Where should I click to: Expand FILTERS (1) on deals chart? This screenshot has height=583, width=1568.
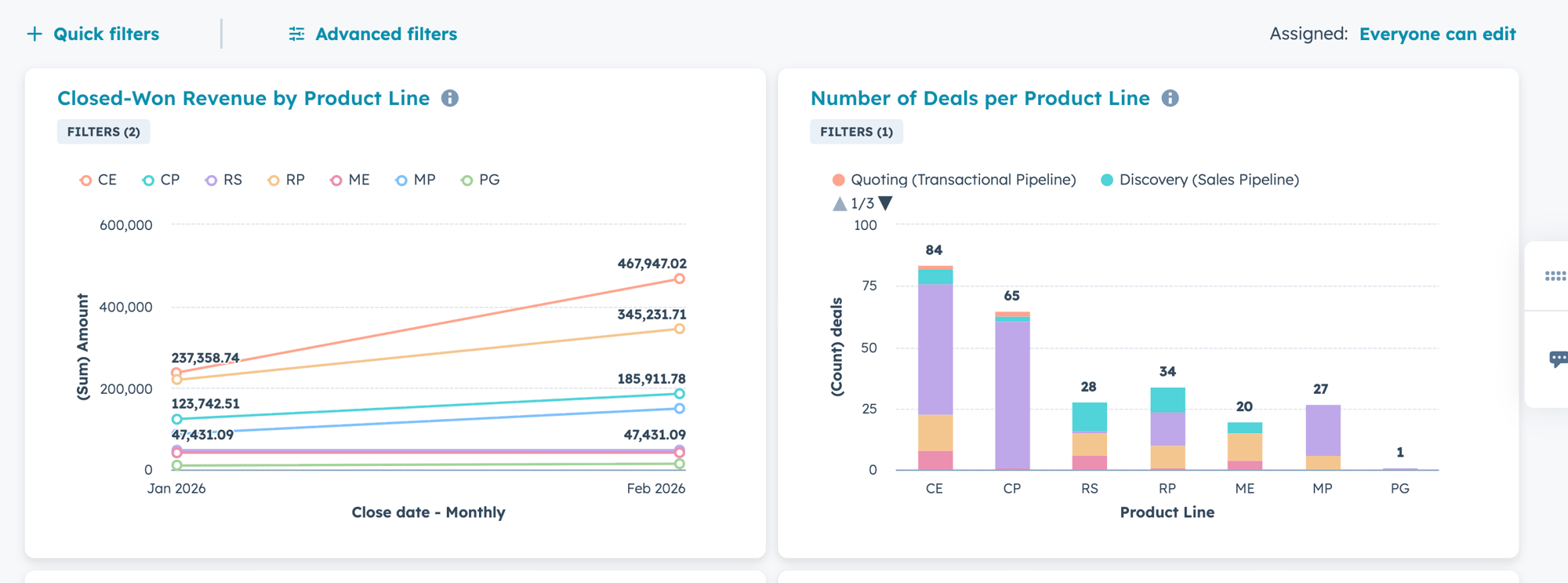click(x=856, y=132)
